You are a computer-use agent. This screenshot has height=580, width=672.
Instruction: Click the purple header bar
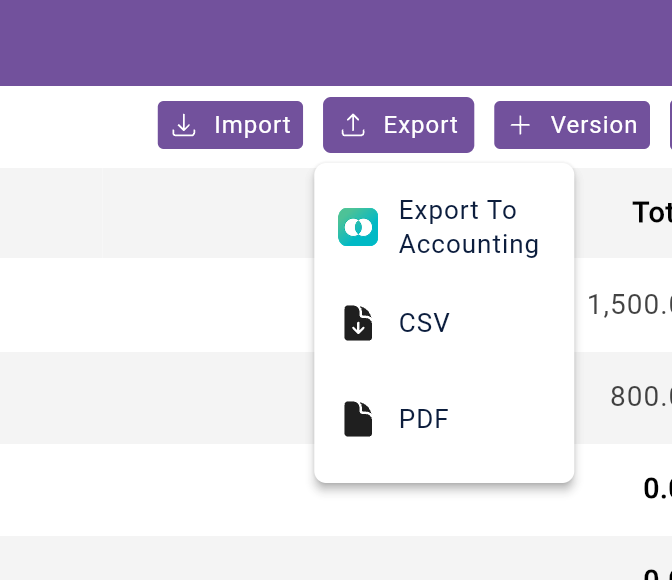point(336,42)
